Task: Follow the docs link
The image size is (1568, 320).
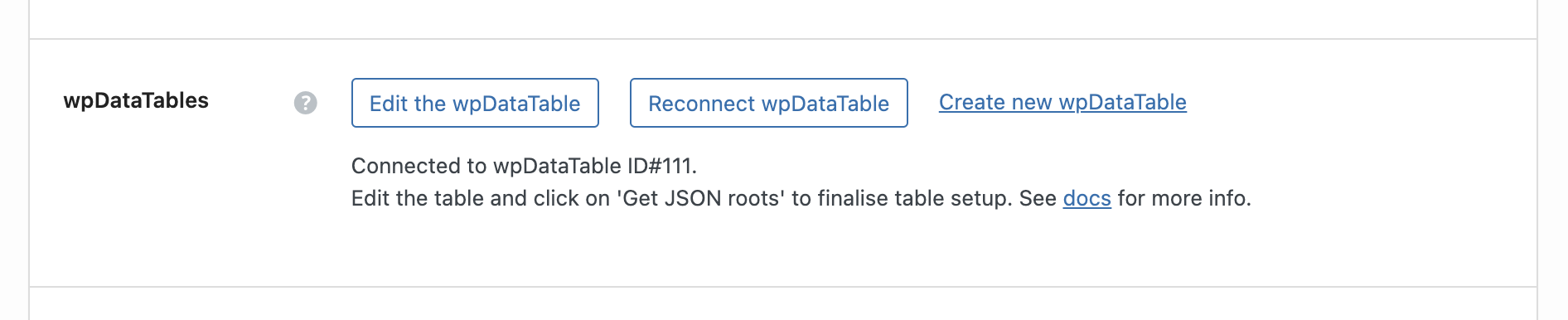Action: click(1086, 198)
